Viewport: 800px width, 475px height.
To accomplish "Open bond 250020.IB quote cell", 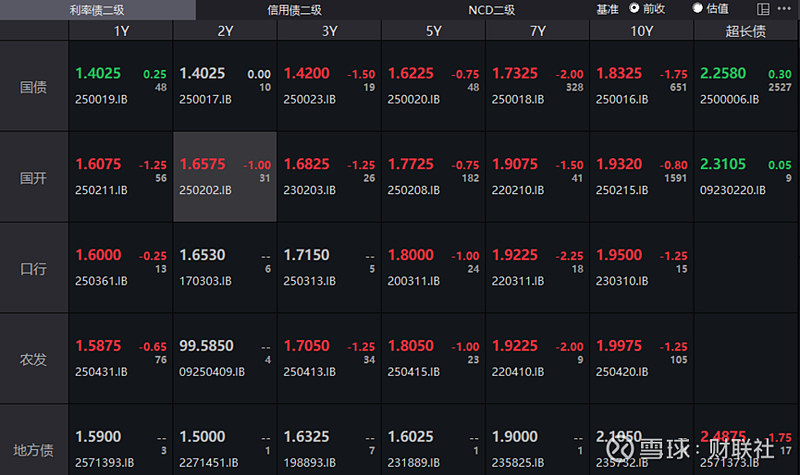I will pos(433,86).
